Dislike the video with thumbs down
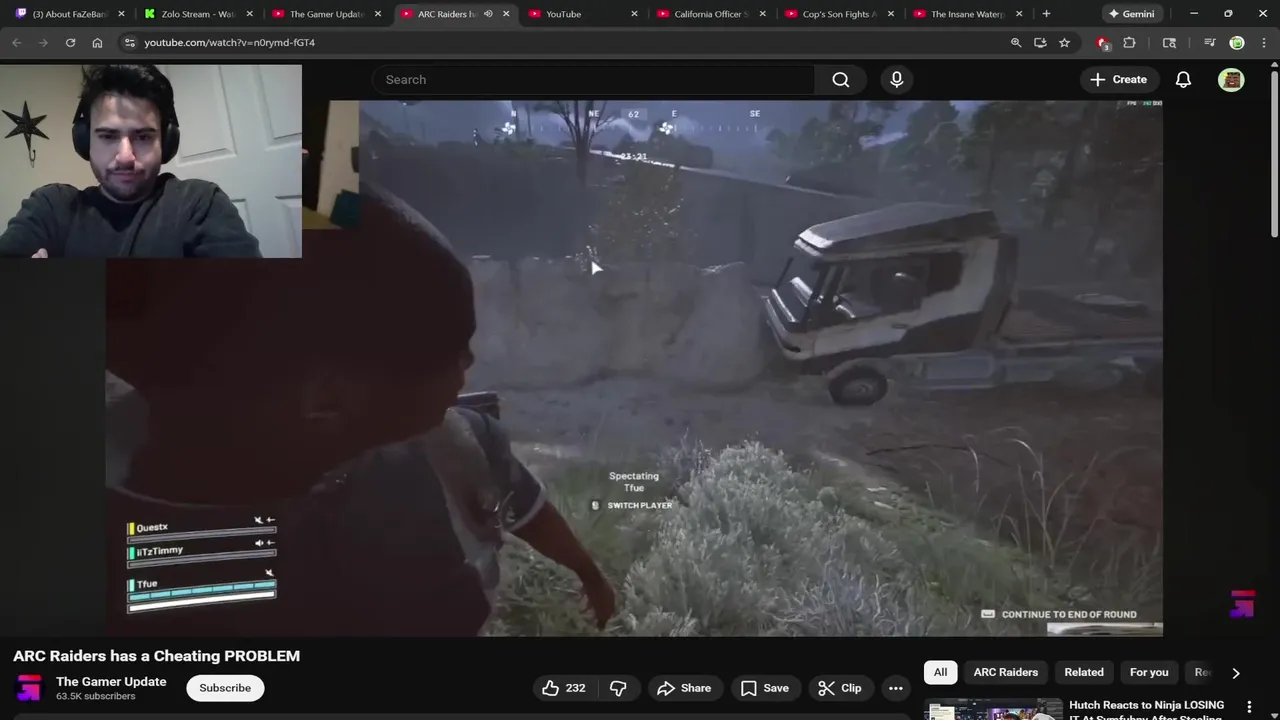The width and height of the screenshot is (1280, 720). 618,688
